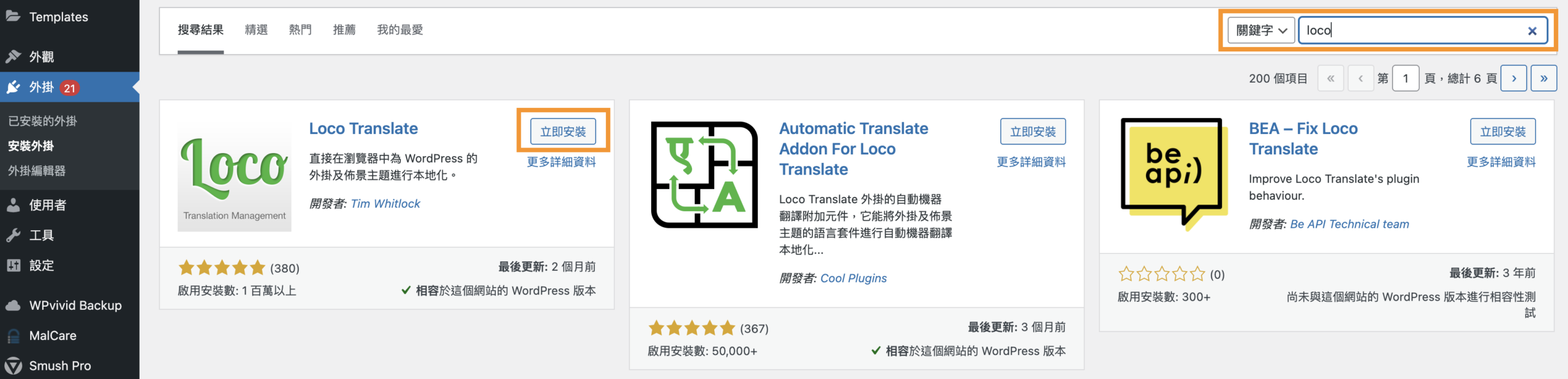Click the 外觀 paintbrush icon

click(x=13, y=57)
